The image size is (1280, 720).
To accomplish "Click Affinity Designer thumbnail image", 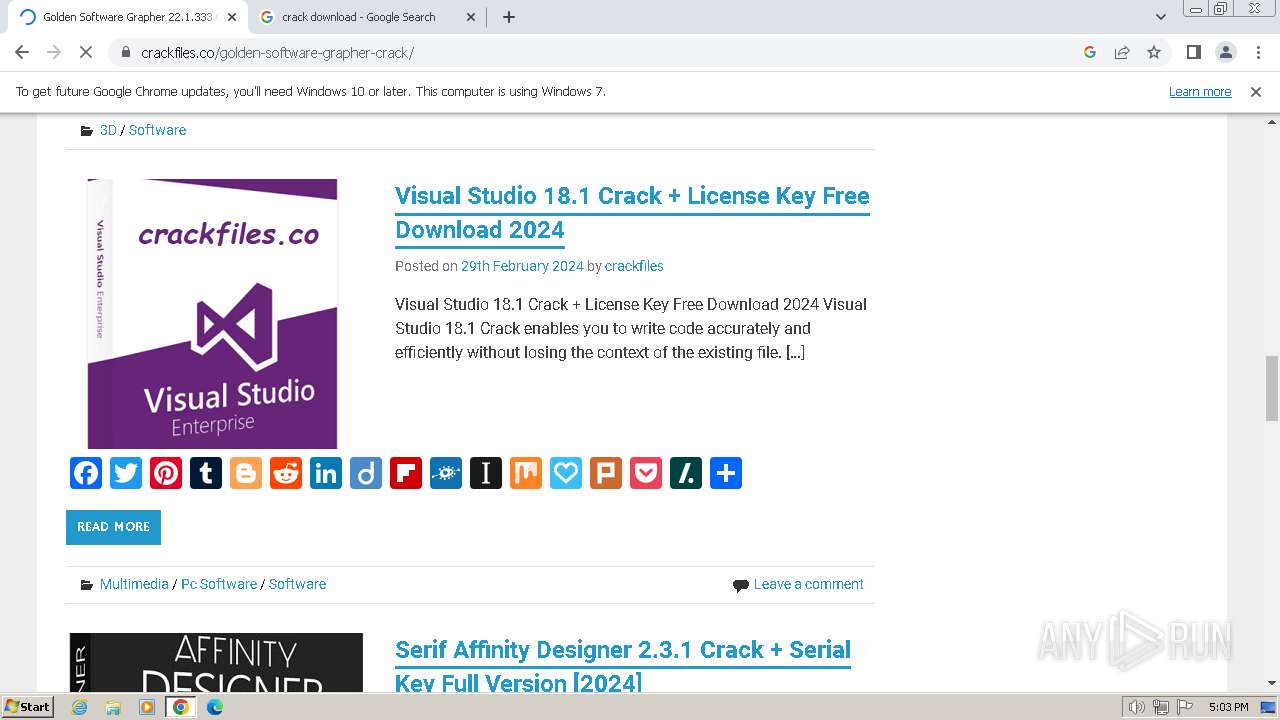I will (x=216, y=663).
